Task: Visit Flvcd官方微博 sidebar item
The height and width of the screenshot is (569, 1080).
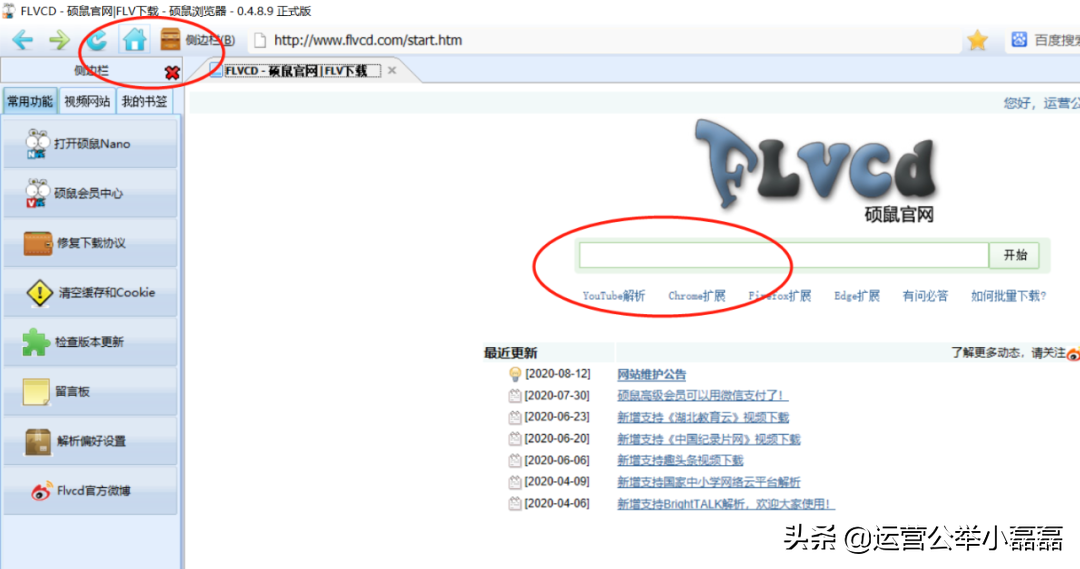Action: click(x=90, y=490)
